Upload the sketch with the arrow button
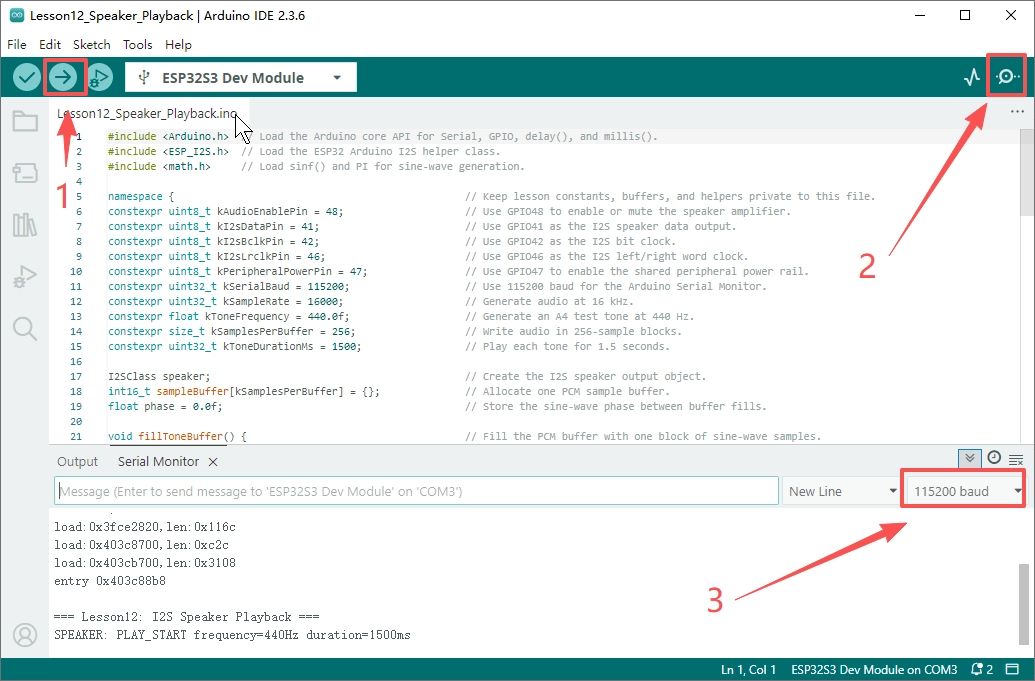1035x681 pixels. click(x=63, y=77)
